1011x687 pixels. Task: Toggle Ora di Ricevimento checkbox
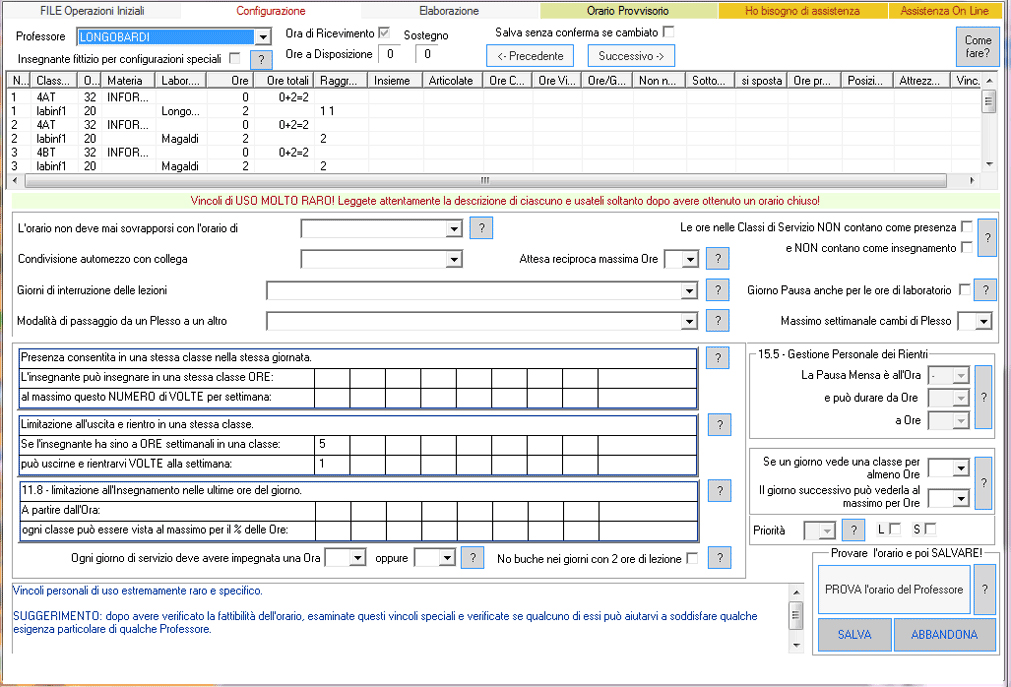click(384, 33)
